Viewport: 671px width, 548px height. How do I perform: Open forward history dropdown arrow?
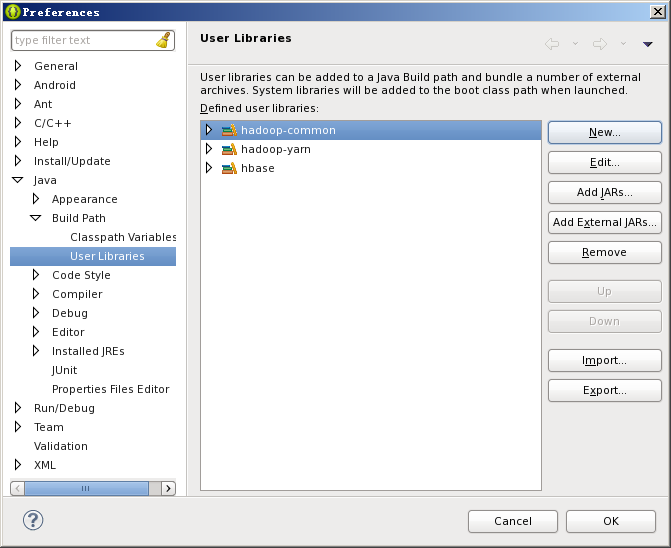(x=623, y=43)
